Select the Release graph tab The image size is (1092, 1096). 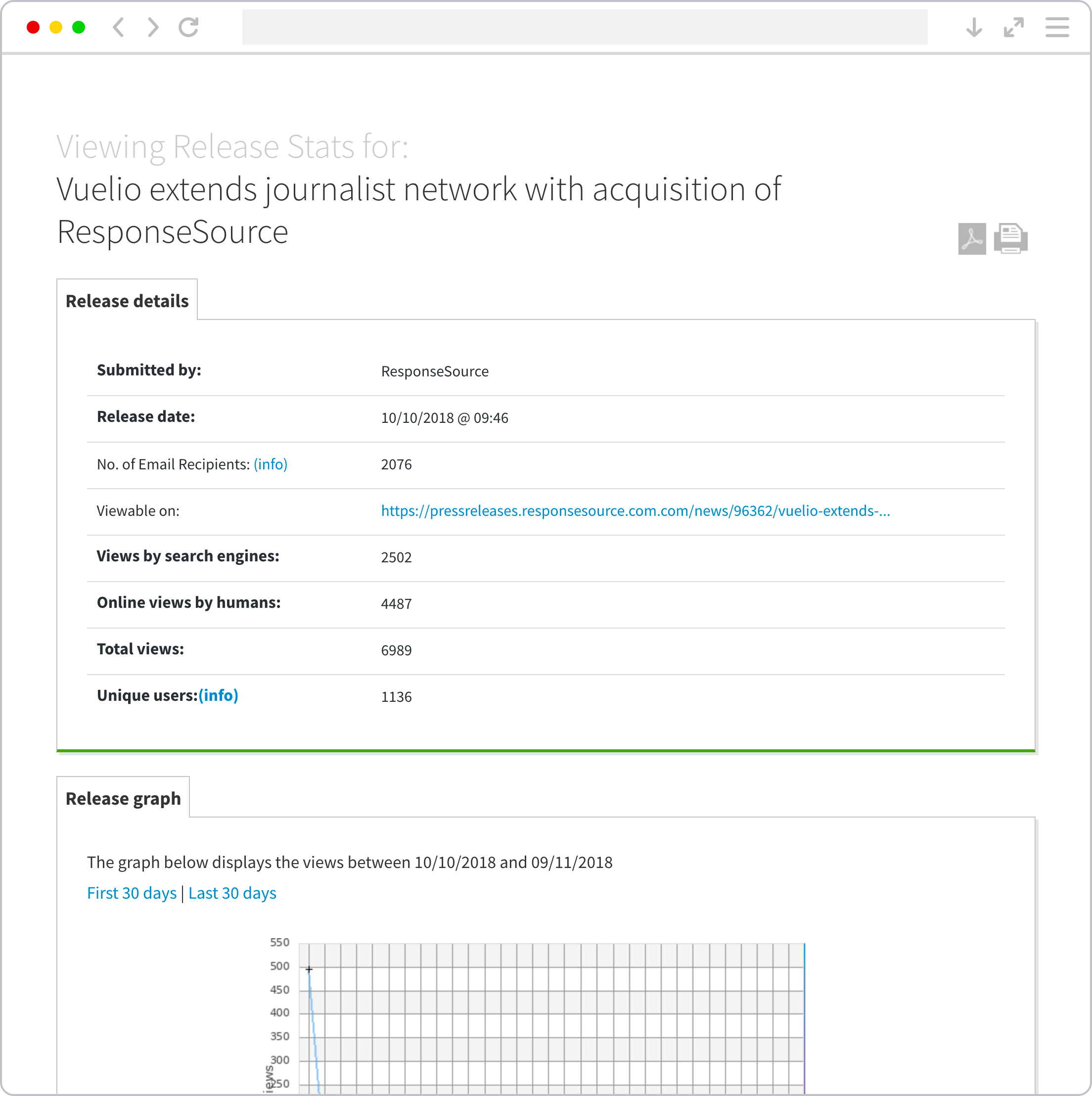click(x=123, y=798)
